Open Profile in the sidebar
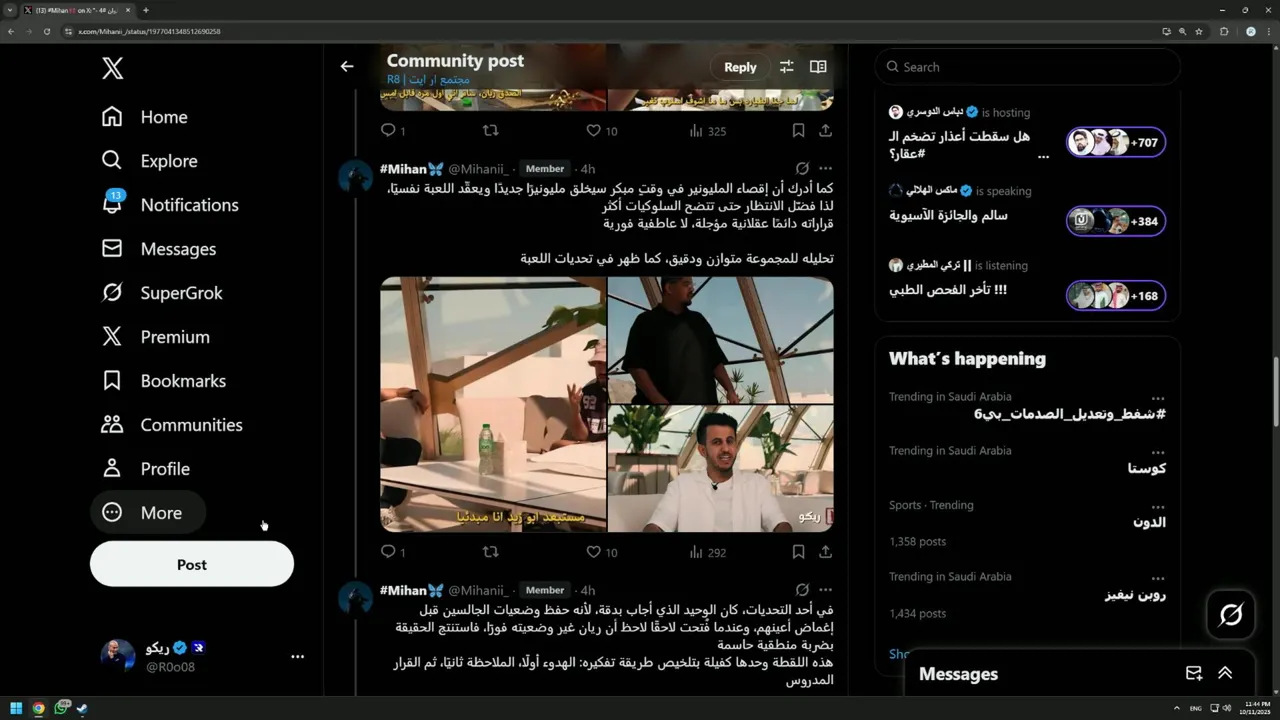The height and width of the screenshot is (720, 1280). pos(145,469)
